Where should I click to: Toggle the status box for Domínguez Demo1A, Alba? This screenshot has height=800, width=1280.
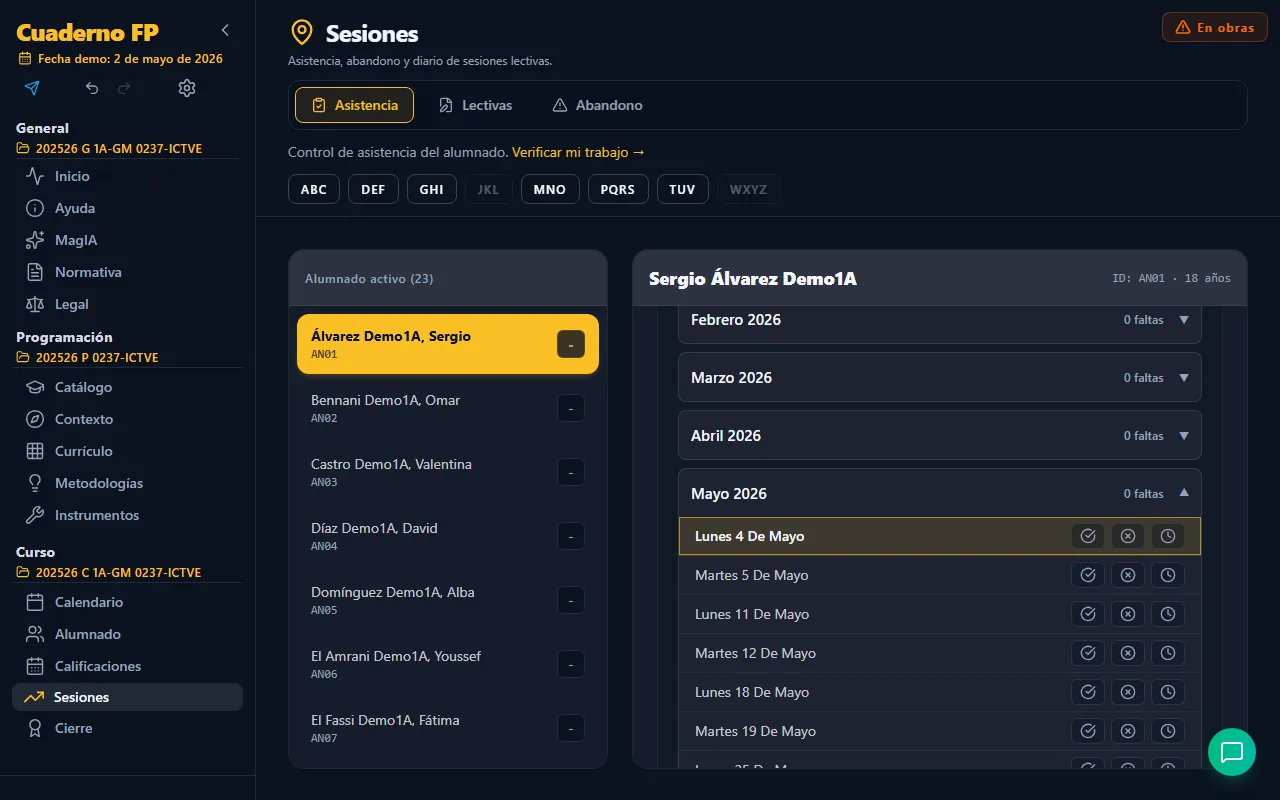[x=570, y=600]
